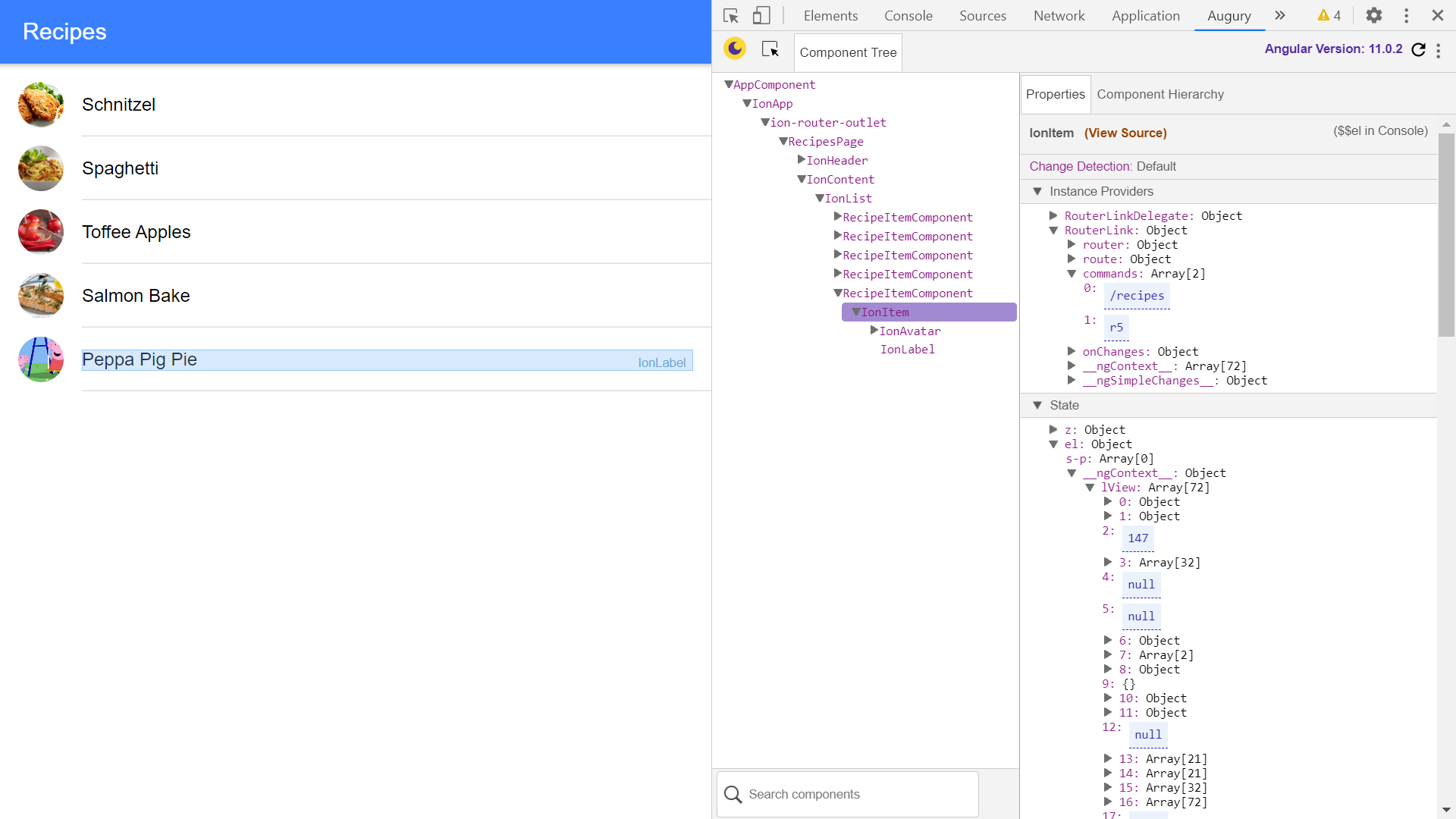Click View Source for IonItem
This screenshot has height=819, width=1456.
(x=1125, y=133)
